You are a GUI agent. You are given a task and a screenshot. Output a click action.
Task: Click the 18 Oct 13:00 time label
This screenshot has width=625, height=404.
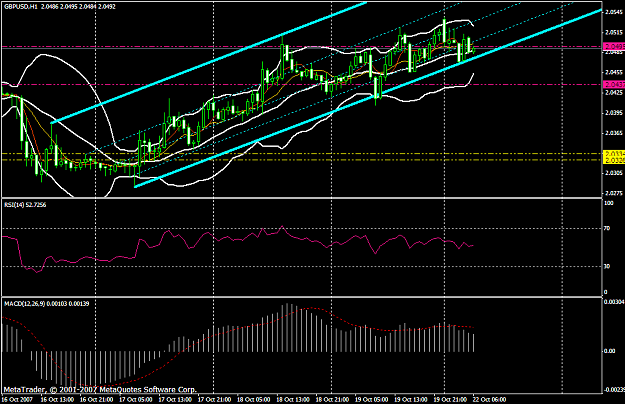(293, 399)
